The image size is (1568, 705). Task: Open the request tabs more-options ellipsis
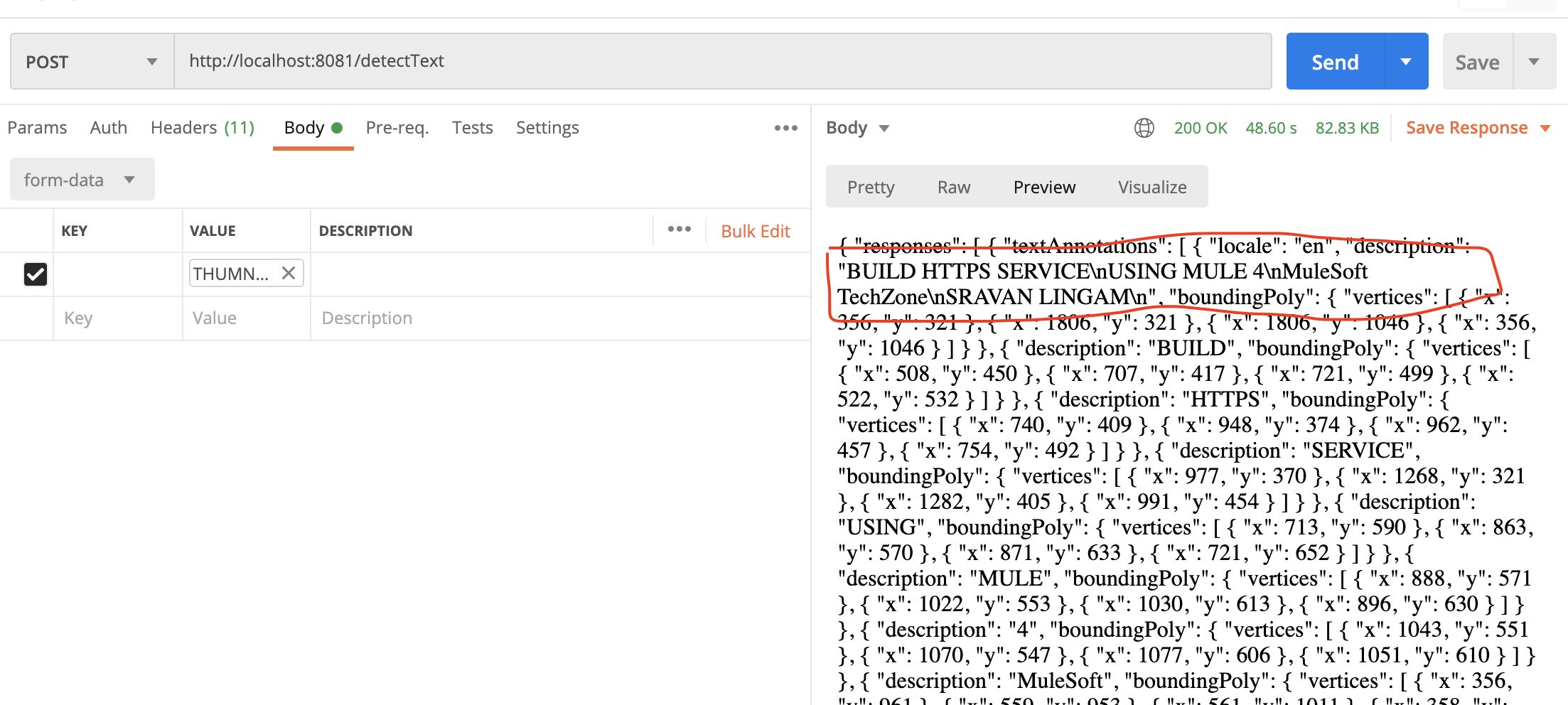click(786, 128)
